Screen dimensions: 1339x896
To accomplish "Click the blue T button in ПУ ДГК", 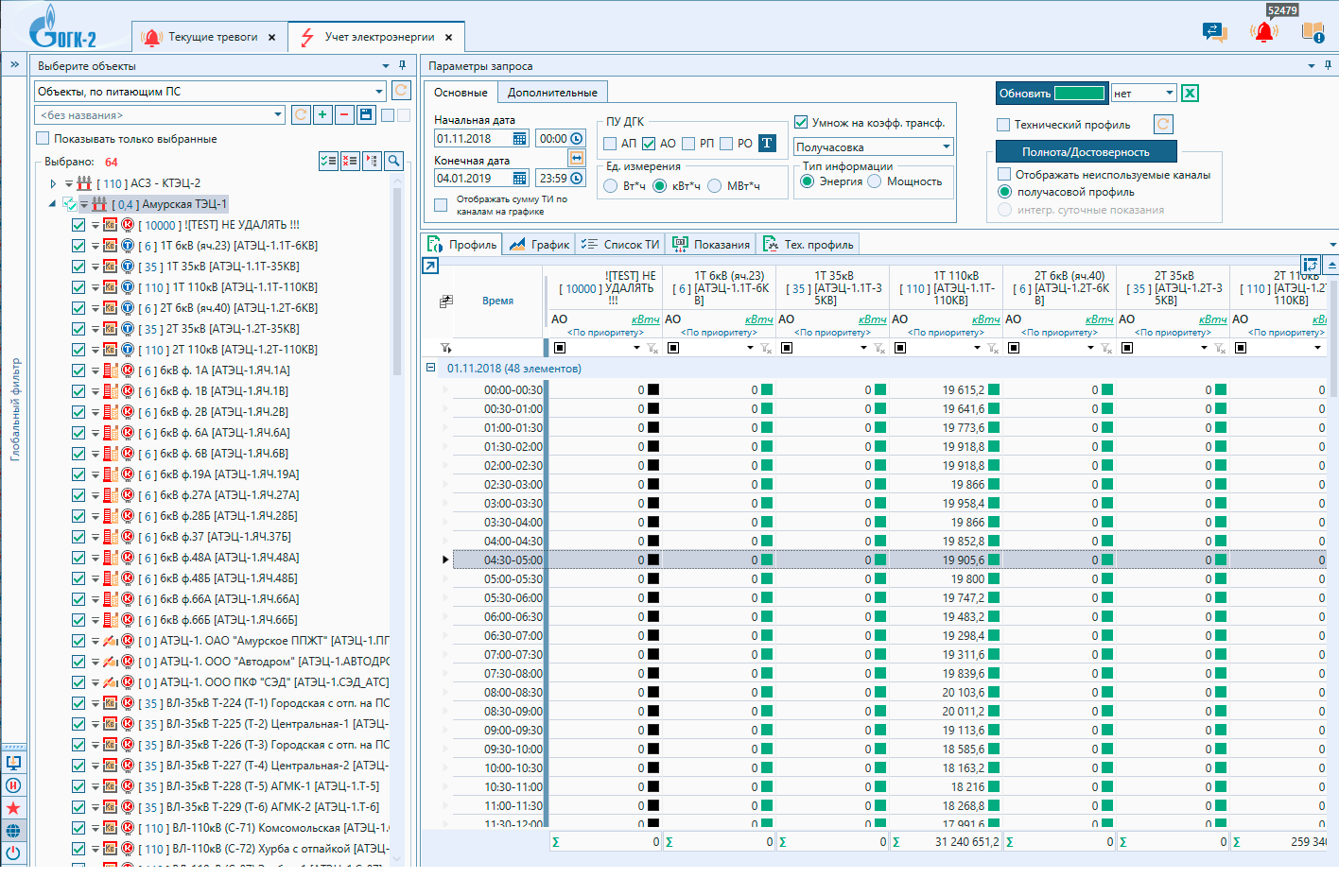I will pyautogui.click(x=767, y=143).
